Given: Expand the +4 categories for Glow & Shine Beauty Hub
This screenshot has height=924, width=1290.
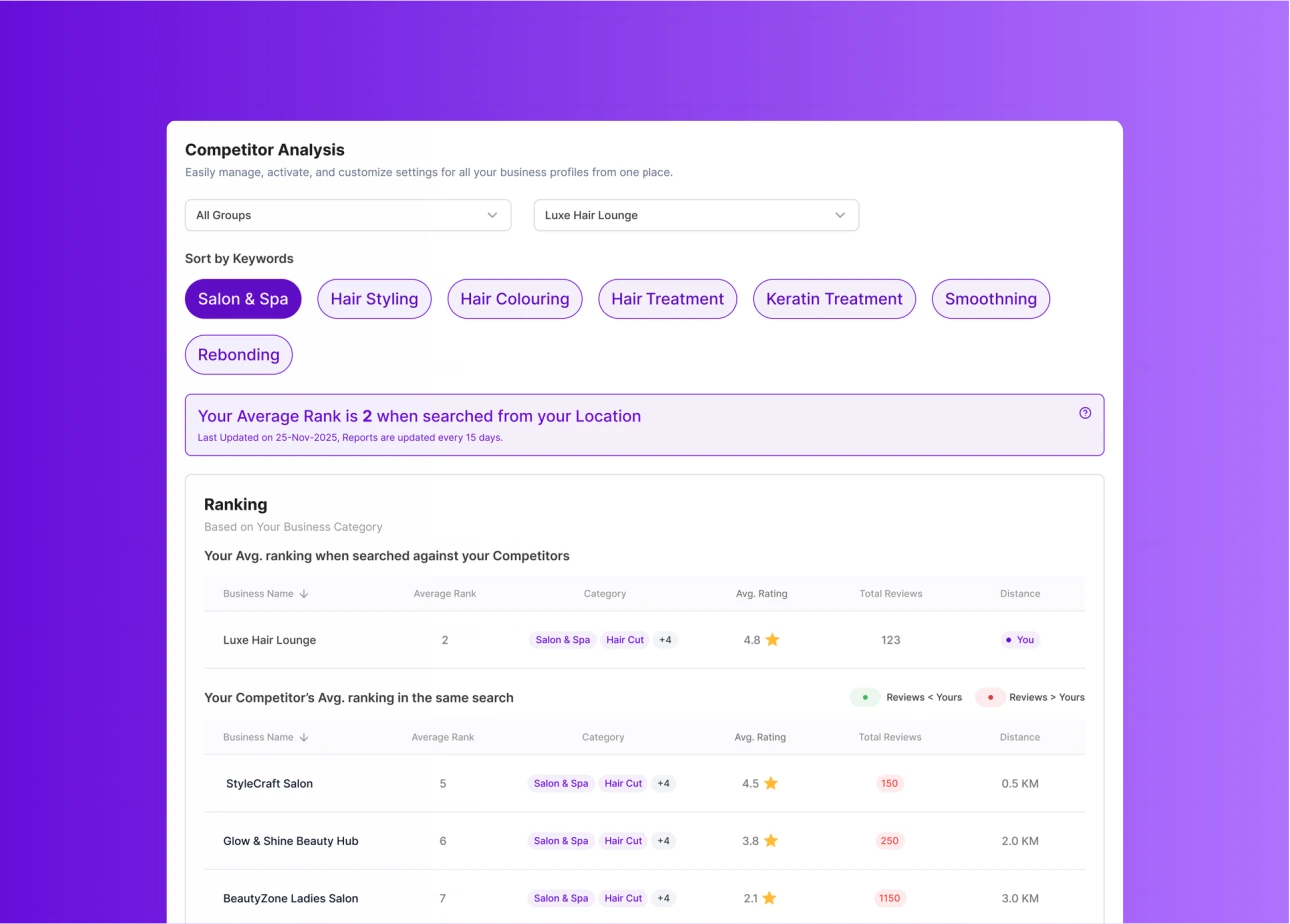Looking at the screenshot, I should tap(664, 841).
